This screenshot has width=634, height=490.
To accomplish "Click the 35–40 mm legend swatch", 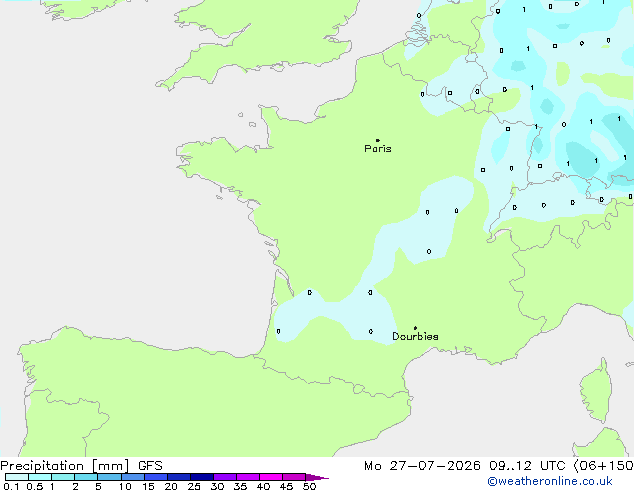I will pyautogui.click(x=248, y=477).
